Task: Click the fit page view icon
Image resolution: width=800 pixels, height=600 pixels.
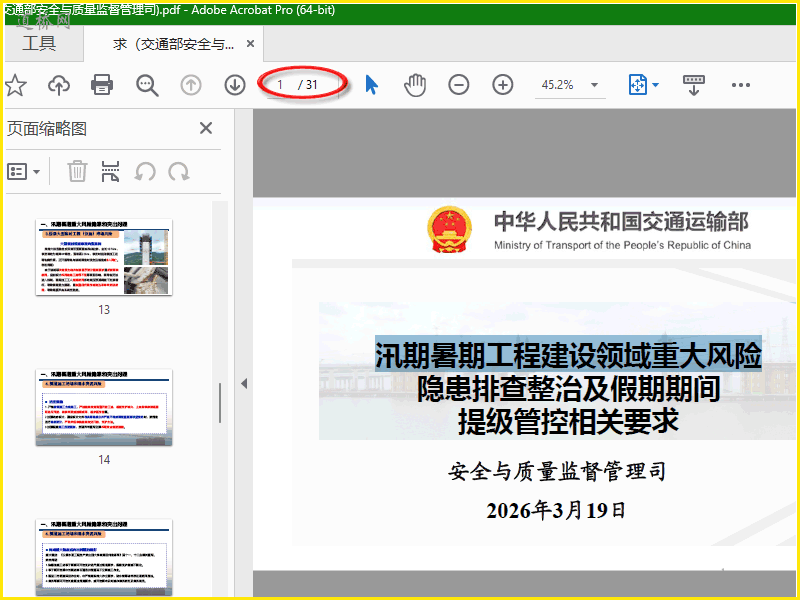Action: (638, 85)
